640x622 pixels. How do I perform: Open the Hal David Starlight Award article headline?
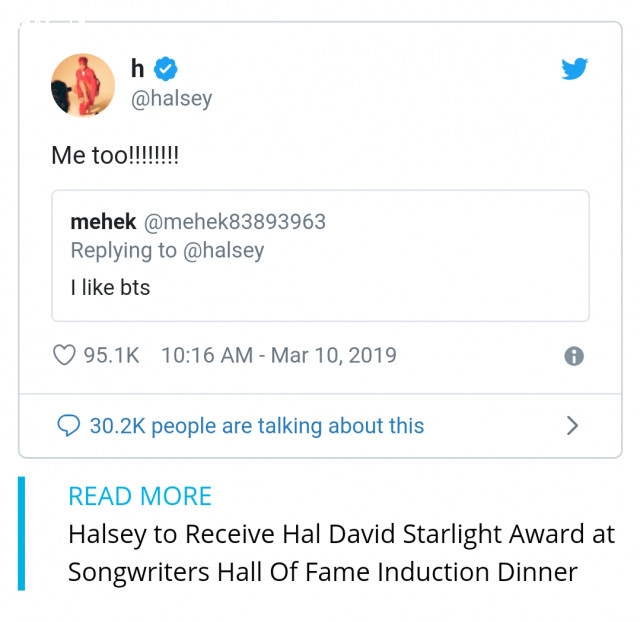(342, 553)
